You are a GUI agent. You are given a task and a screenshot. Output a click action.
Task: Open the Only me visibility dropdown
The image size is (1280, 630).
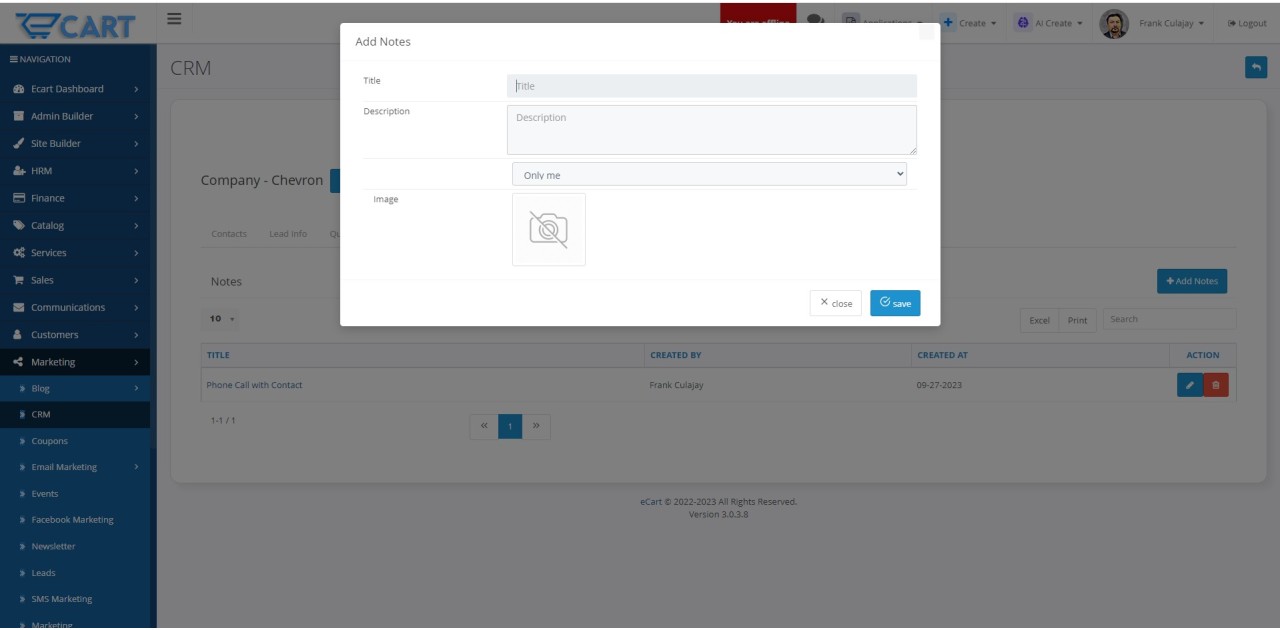click(709, 174)
